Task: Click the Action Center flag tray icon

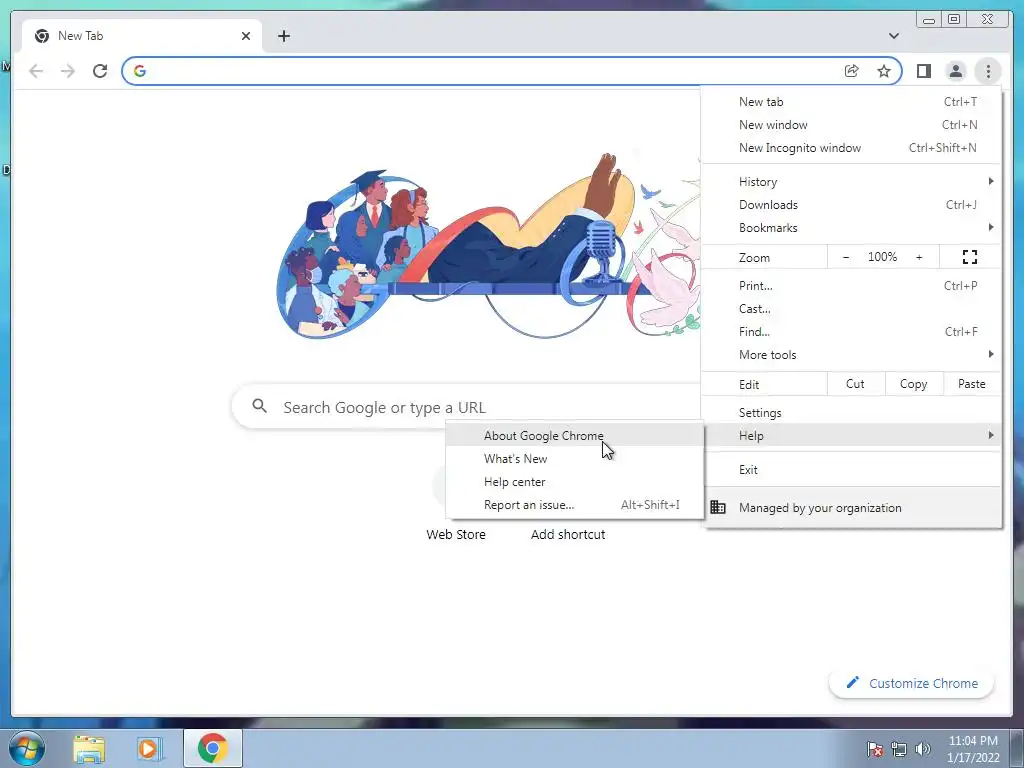Action: (874, 749)
